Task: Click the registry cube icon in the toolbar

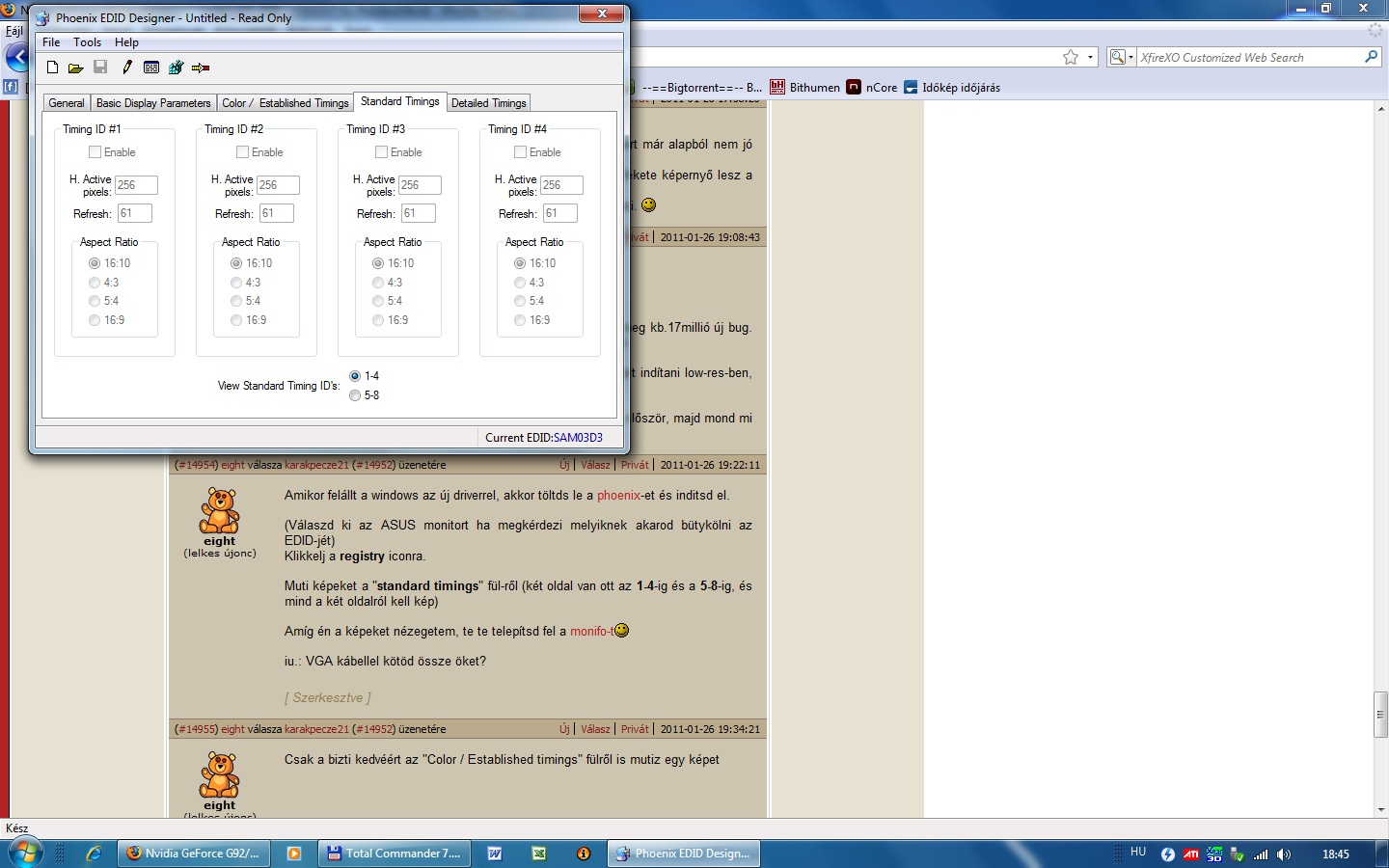Action: (176, 68)
